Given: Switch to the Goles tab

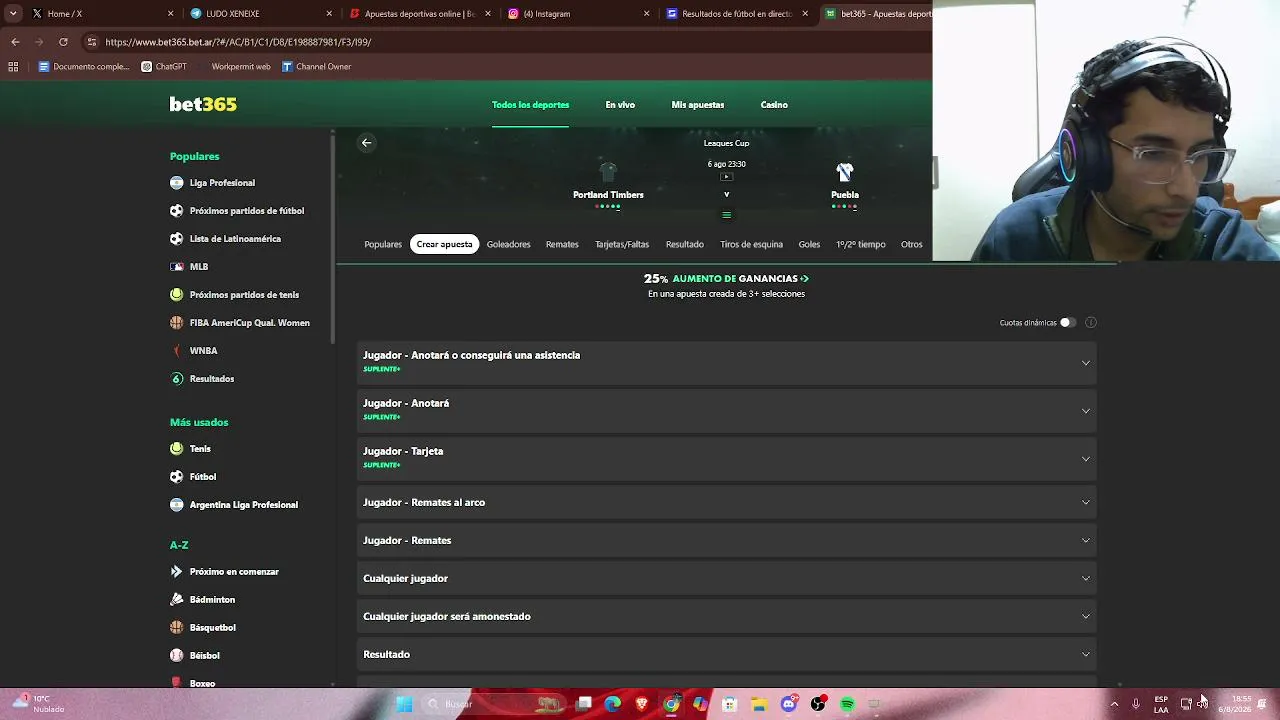Looking at the screenshot, I should (809, 244).
